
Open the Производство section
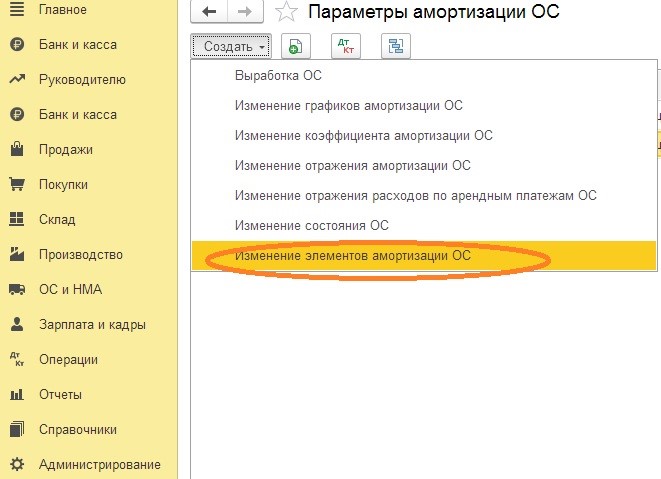(x=81, y=254)
